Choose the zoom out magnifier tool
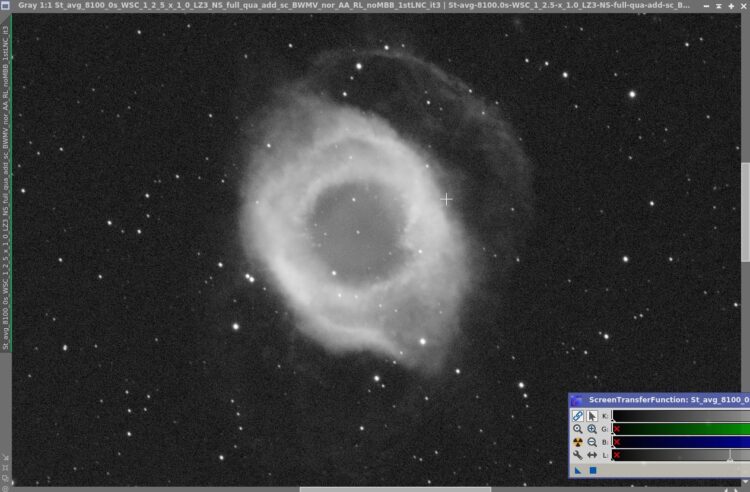This screenshot has width=750, height=492. (x=592, y=442)
